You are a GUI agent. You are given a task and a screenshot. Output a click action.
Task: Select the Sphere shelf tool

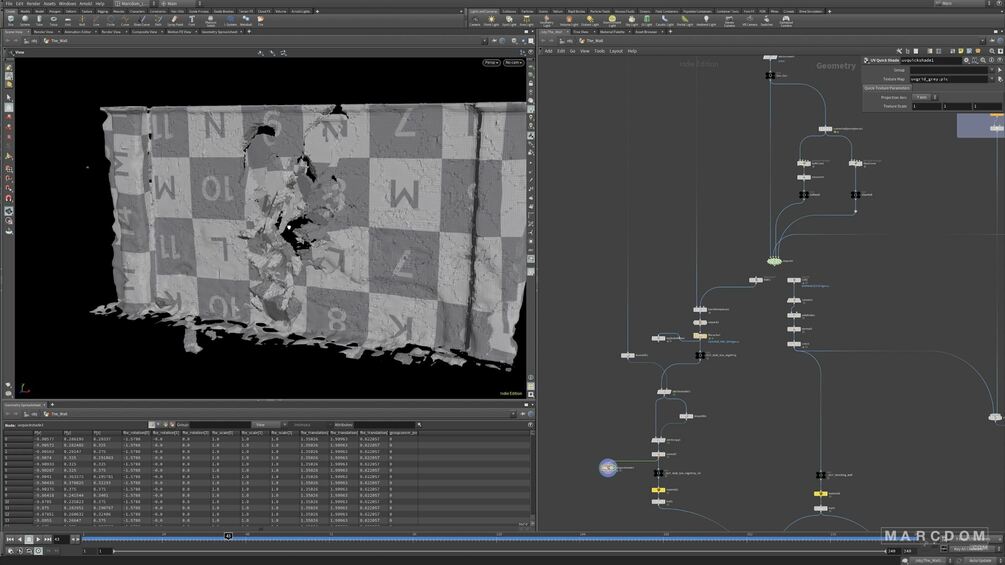click(24, 20)
